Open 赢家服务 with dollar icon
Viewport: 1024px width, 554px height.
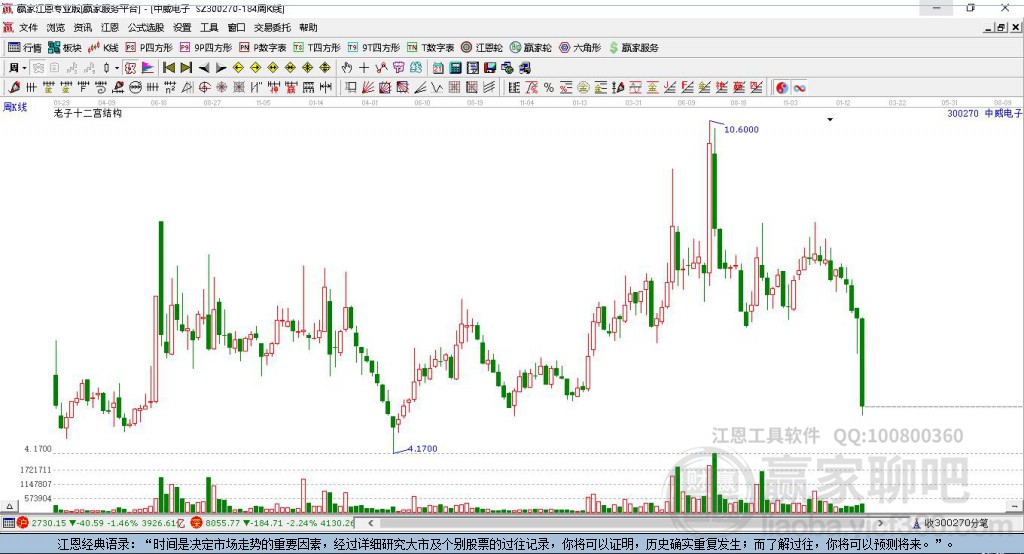[x=633, y=48]
